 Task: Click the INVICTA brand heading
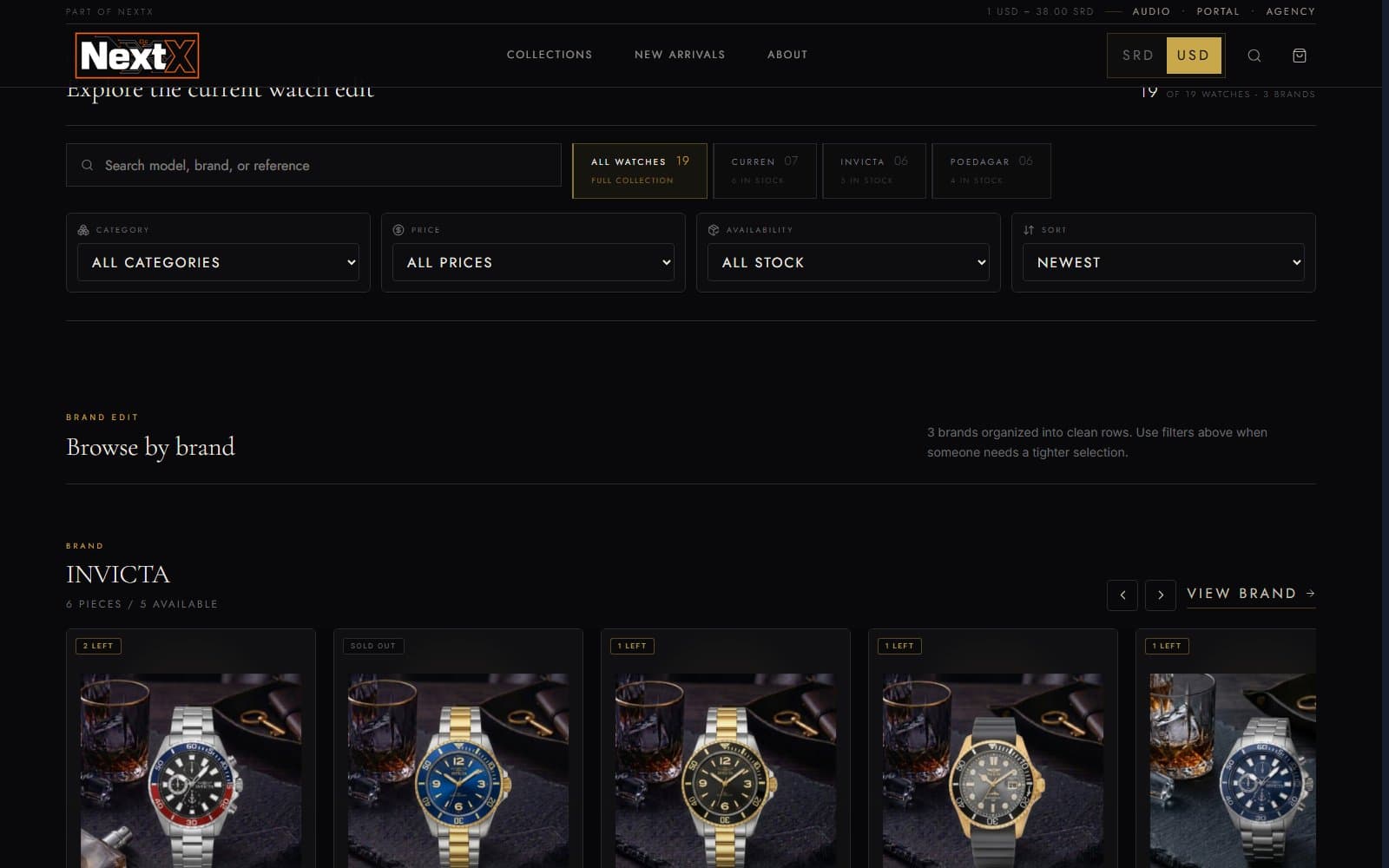(x=118, y=575)
